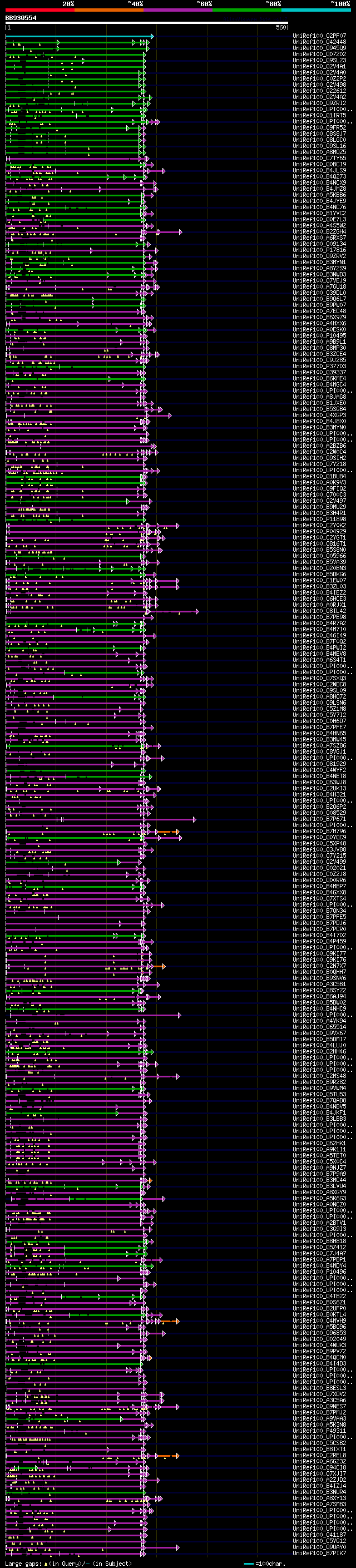
Task: Open hit UniRef100_A2BZB6
Action: point(319,446)
